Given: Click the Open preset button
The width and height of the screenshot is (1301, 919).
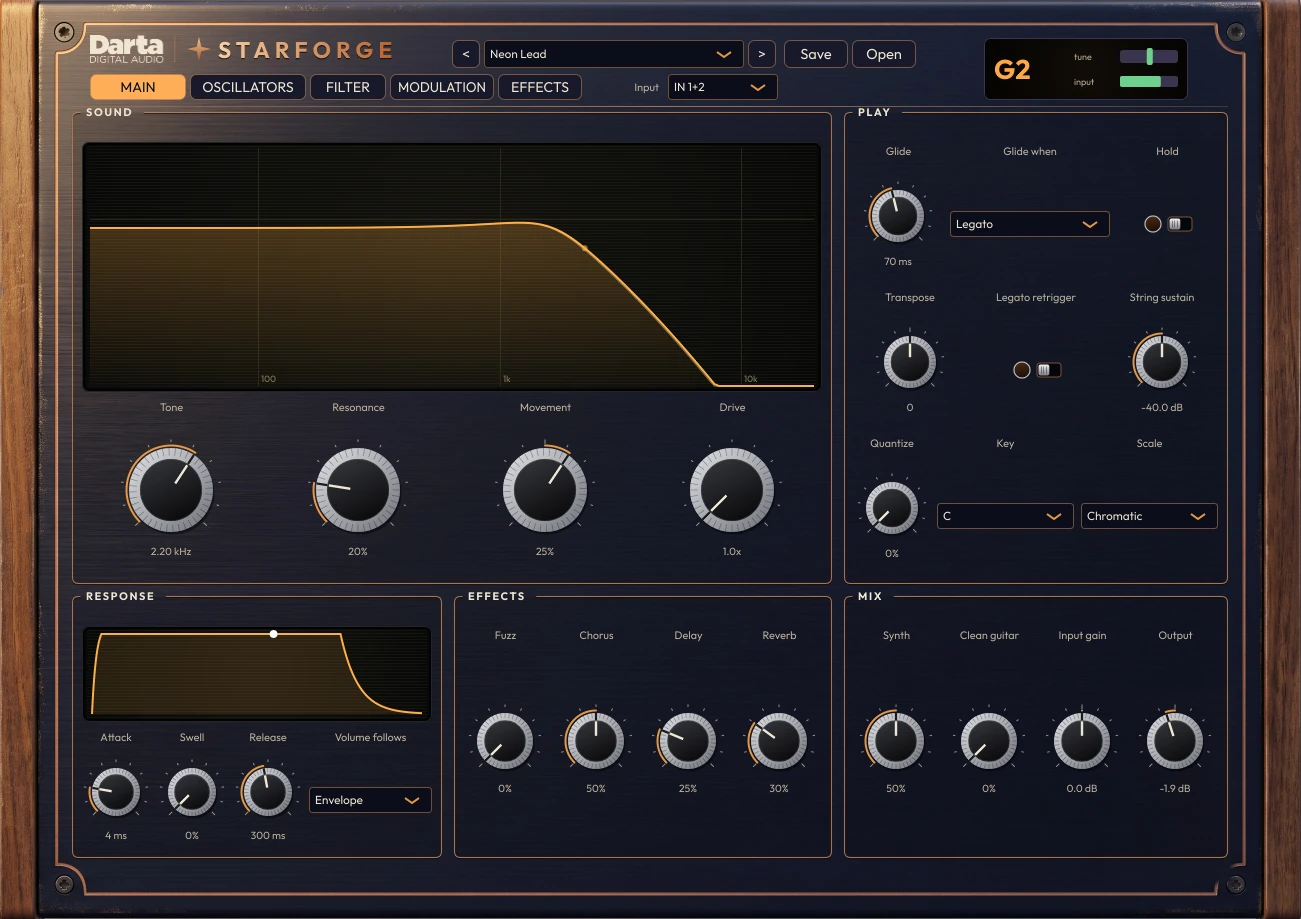Looking at the screenshot, I should pos(884,54).
